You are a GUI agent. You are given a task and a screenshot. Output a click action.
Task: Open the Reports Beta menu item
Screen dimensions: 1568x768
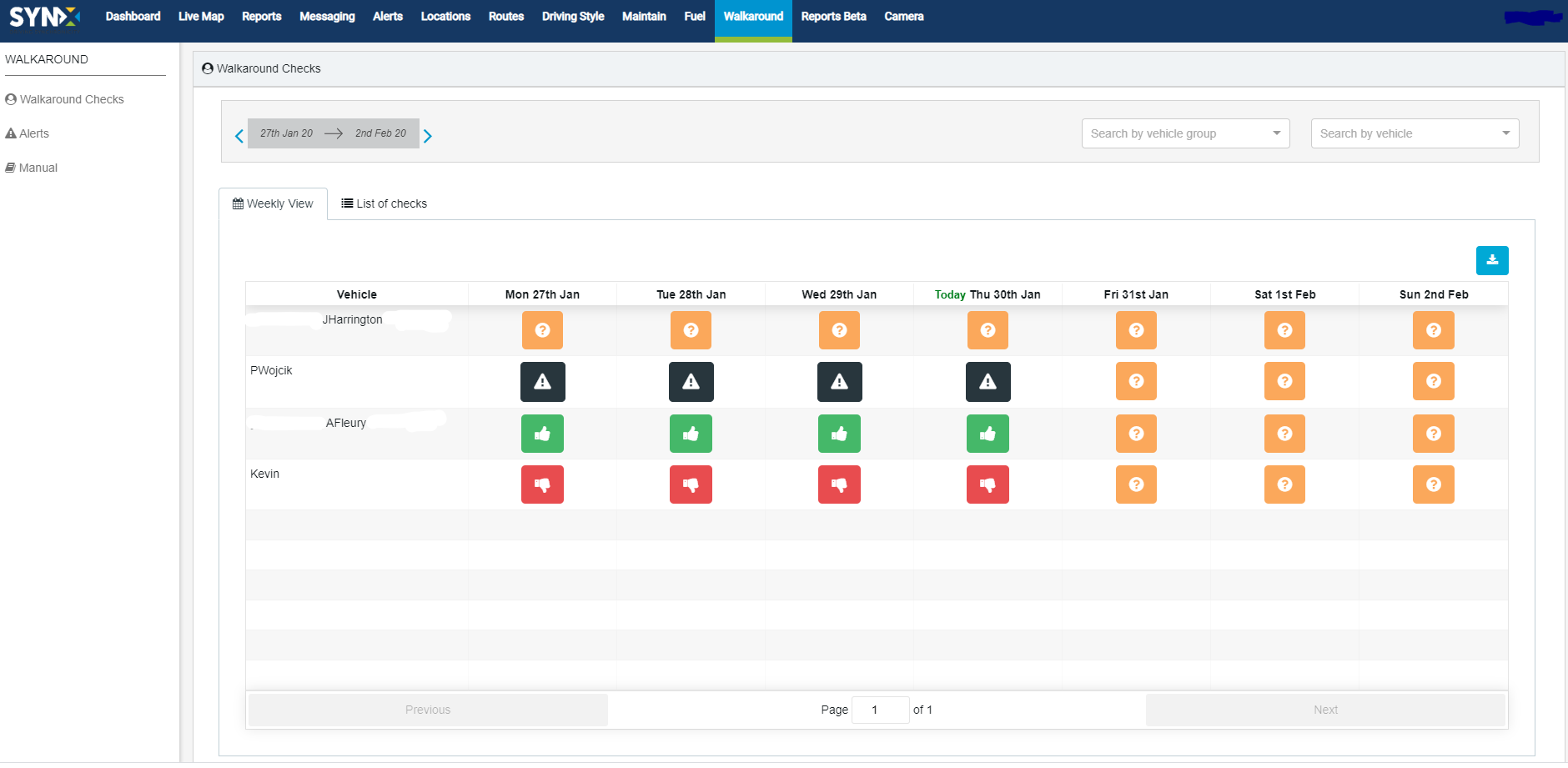pyautogui.click(x=833, y=17)
